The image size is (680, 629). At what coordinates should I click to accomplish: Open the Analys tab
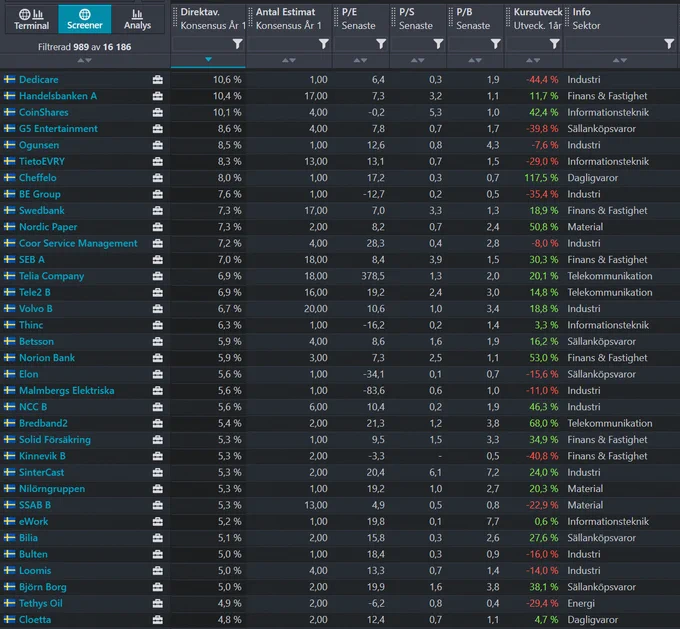[137, 19]
